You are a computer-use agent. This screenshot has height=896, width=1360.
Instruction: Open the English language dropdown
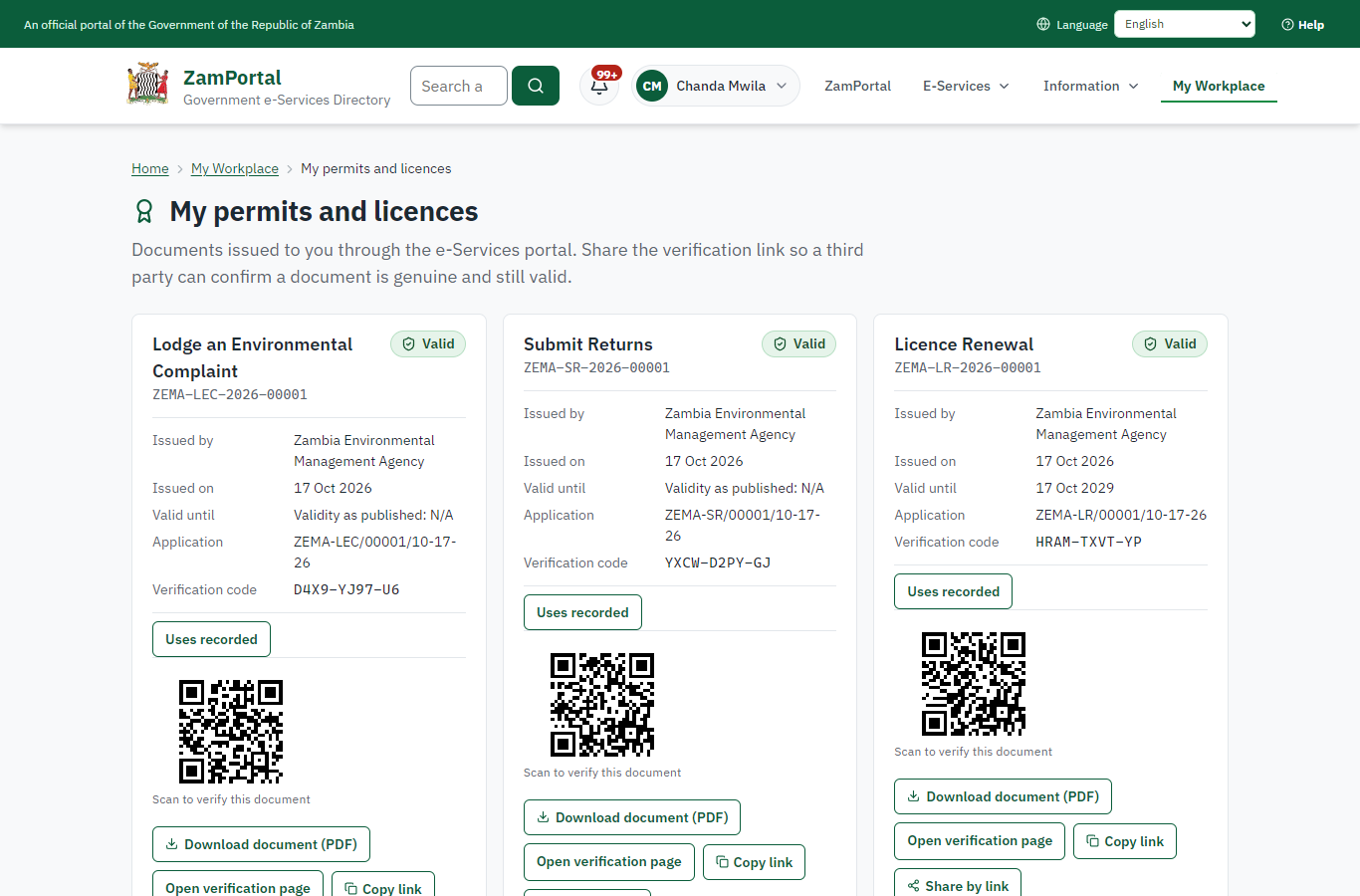click(1185, 24)
